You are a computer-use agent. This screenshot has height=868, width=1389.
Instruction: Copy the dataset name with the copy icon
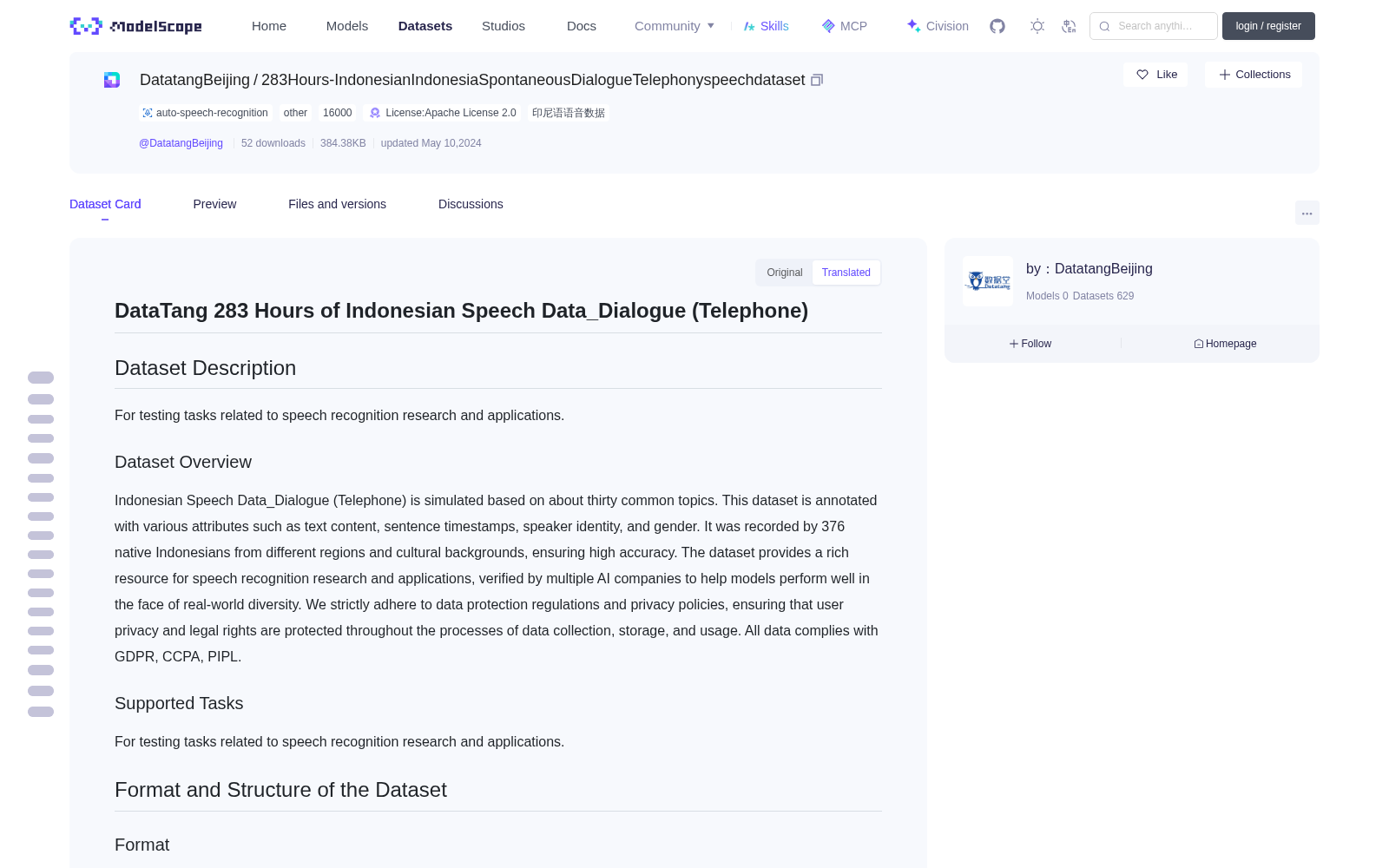click(x=817, y=80)
